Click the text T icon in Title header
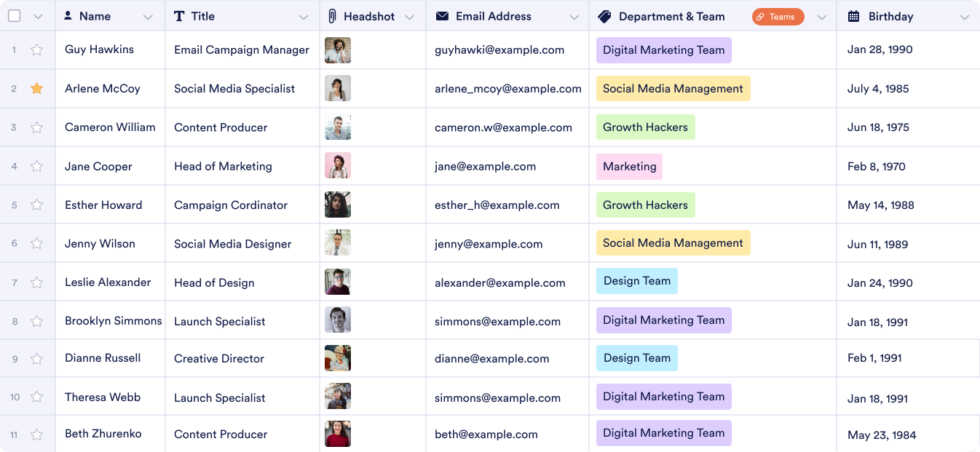 click(179, 16)
